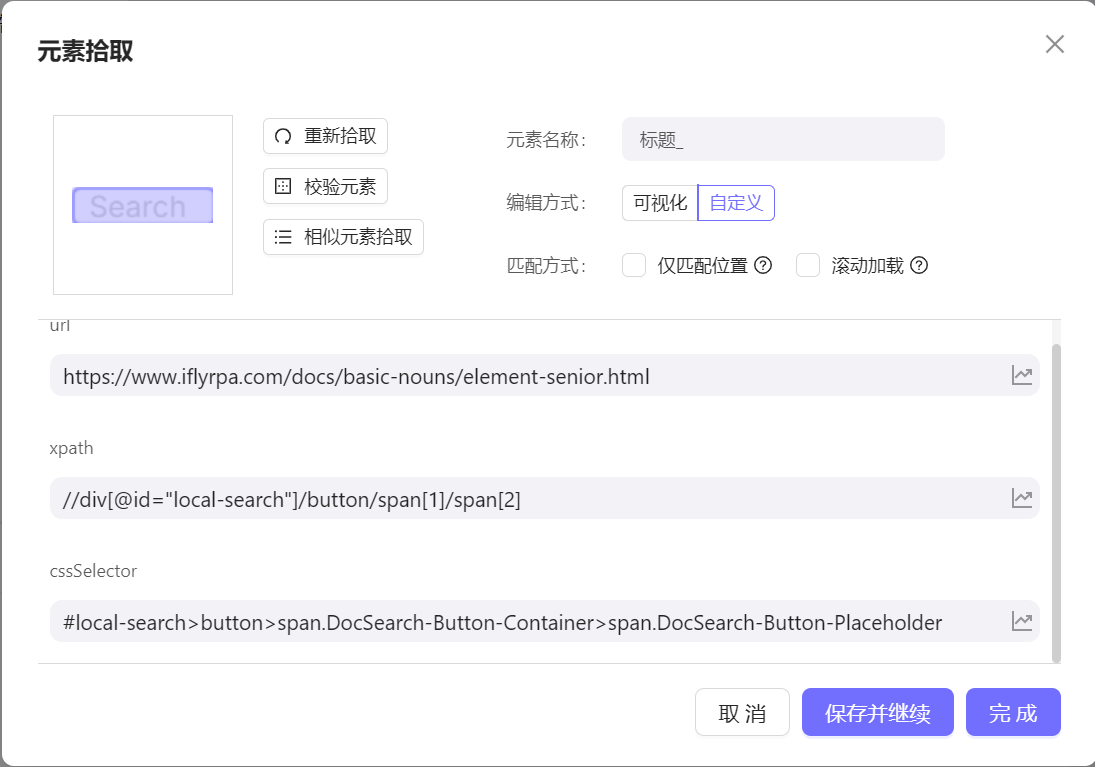
Task: Click help icon beside 仅匹配位置
Action: [763, 265]
